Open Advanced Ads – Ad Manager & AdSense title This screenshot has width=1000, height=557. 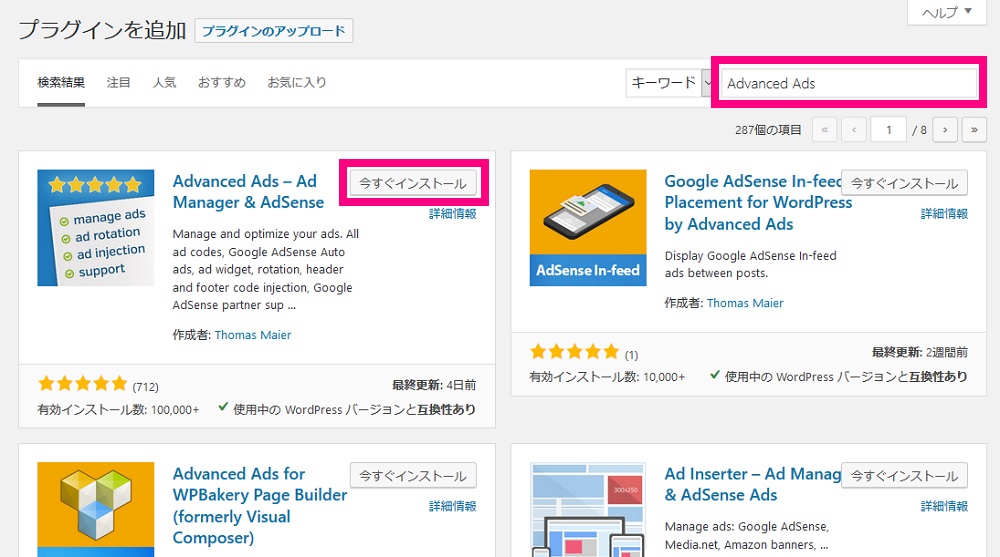point(249,191)
